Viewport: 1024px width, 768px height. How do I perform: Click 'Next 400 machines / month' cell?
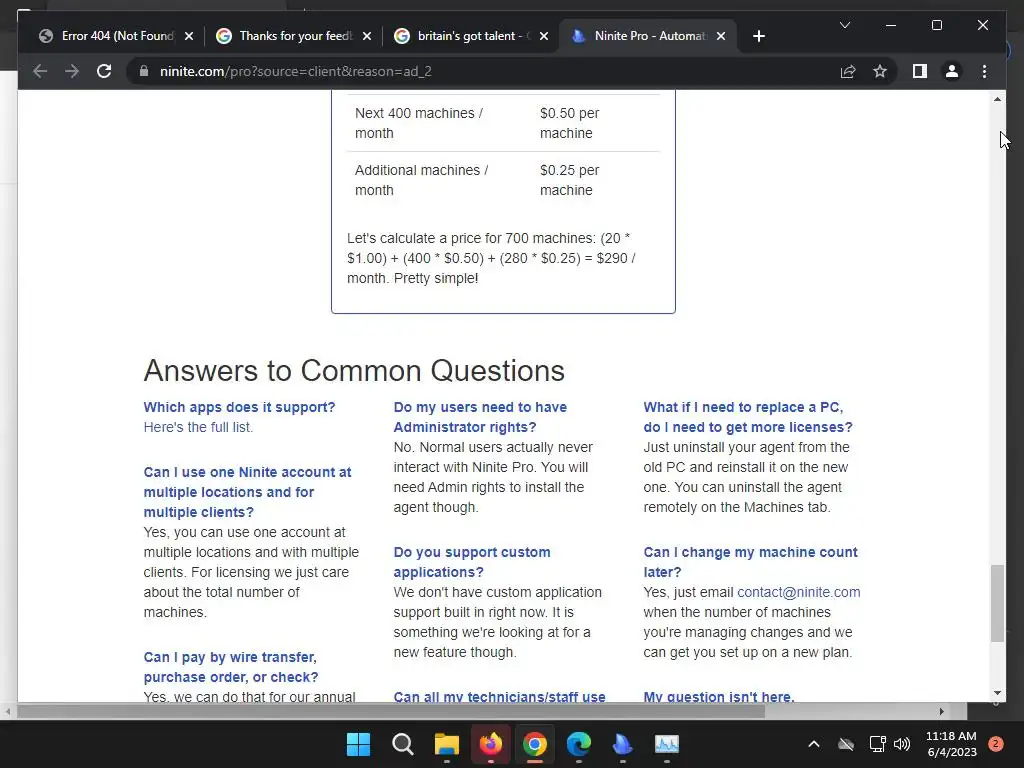coord(419,123)
